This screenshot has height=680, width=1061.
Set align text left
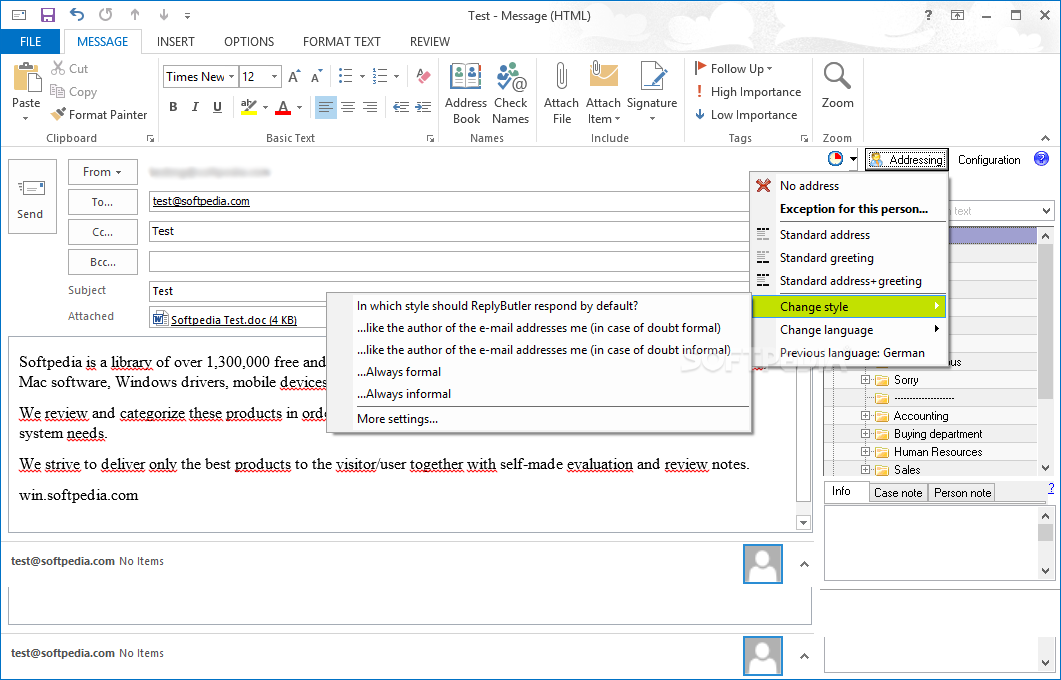coord(325,107)
